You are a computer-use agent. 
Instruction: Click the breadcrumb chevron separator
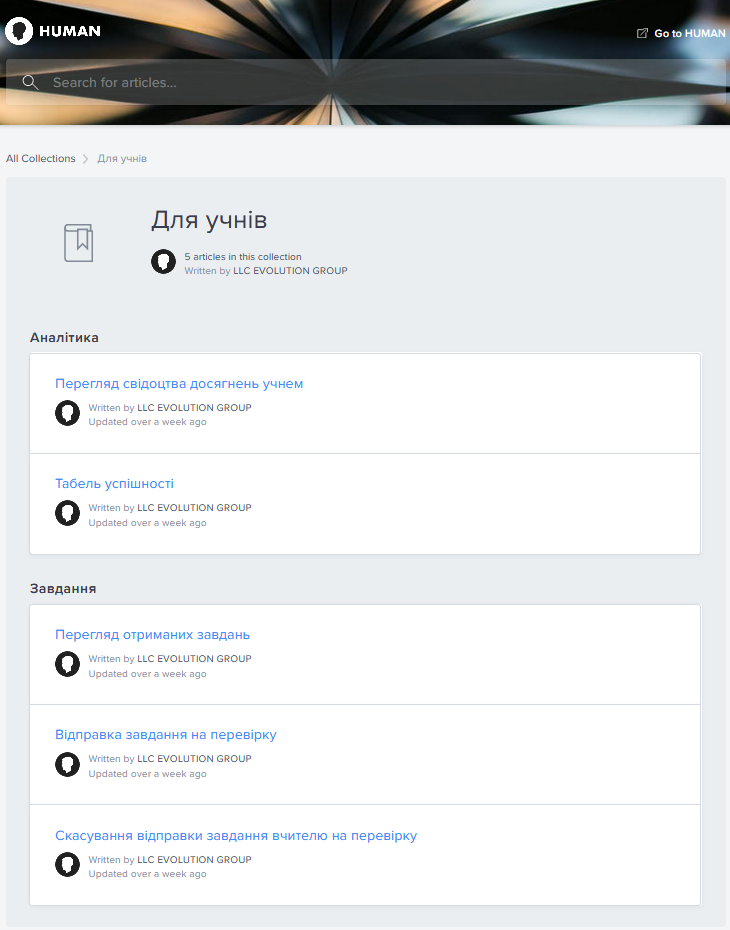pyautogui.click(x=86, y=159)
